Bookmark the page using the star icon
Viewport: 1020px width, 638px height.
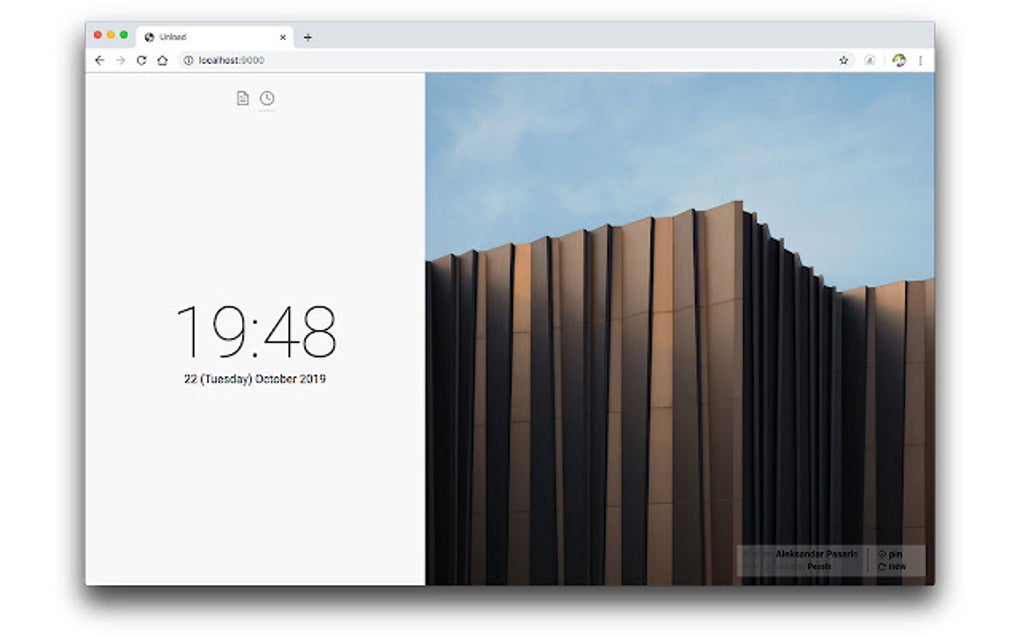pyautogui.click(x=843, y=60)
